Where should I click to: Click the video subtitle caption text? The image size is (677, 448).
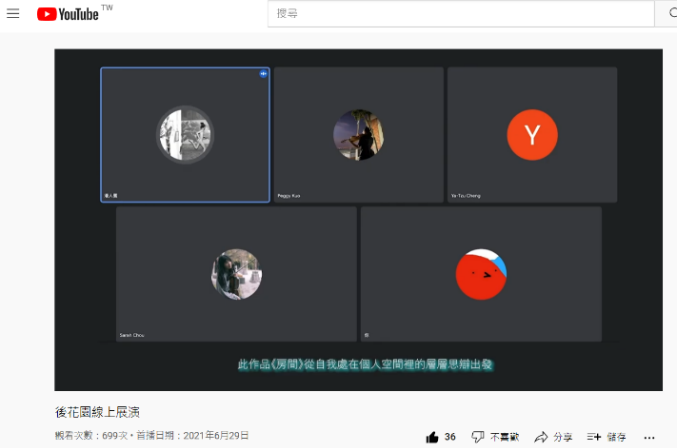[x=365, y=364]
